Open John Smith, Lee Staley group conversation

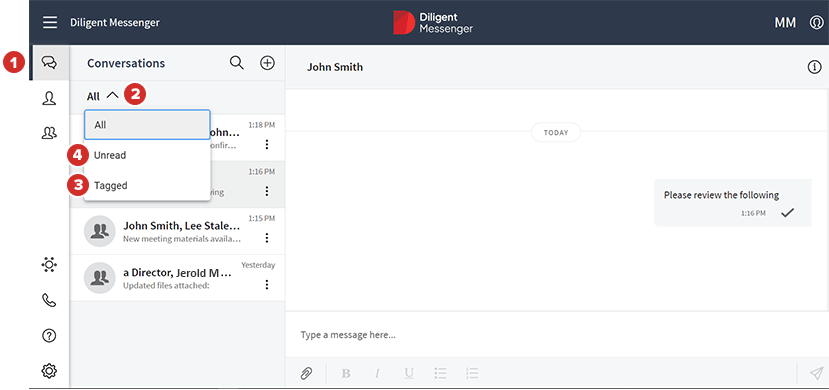[177, 231]
